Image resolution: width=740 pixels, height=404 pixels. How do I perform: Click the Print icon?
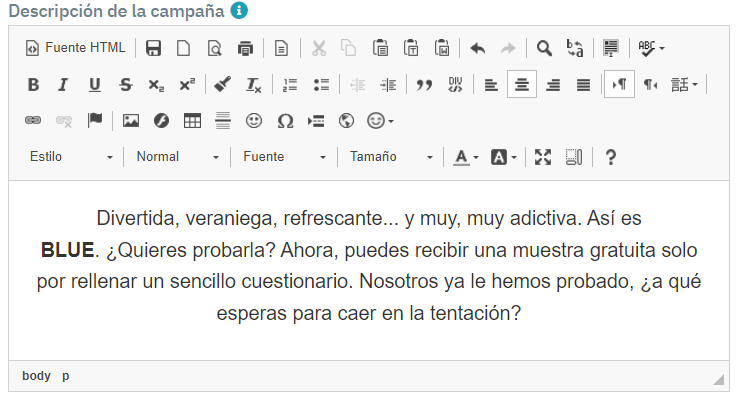coord(245,48)
